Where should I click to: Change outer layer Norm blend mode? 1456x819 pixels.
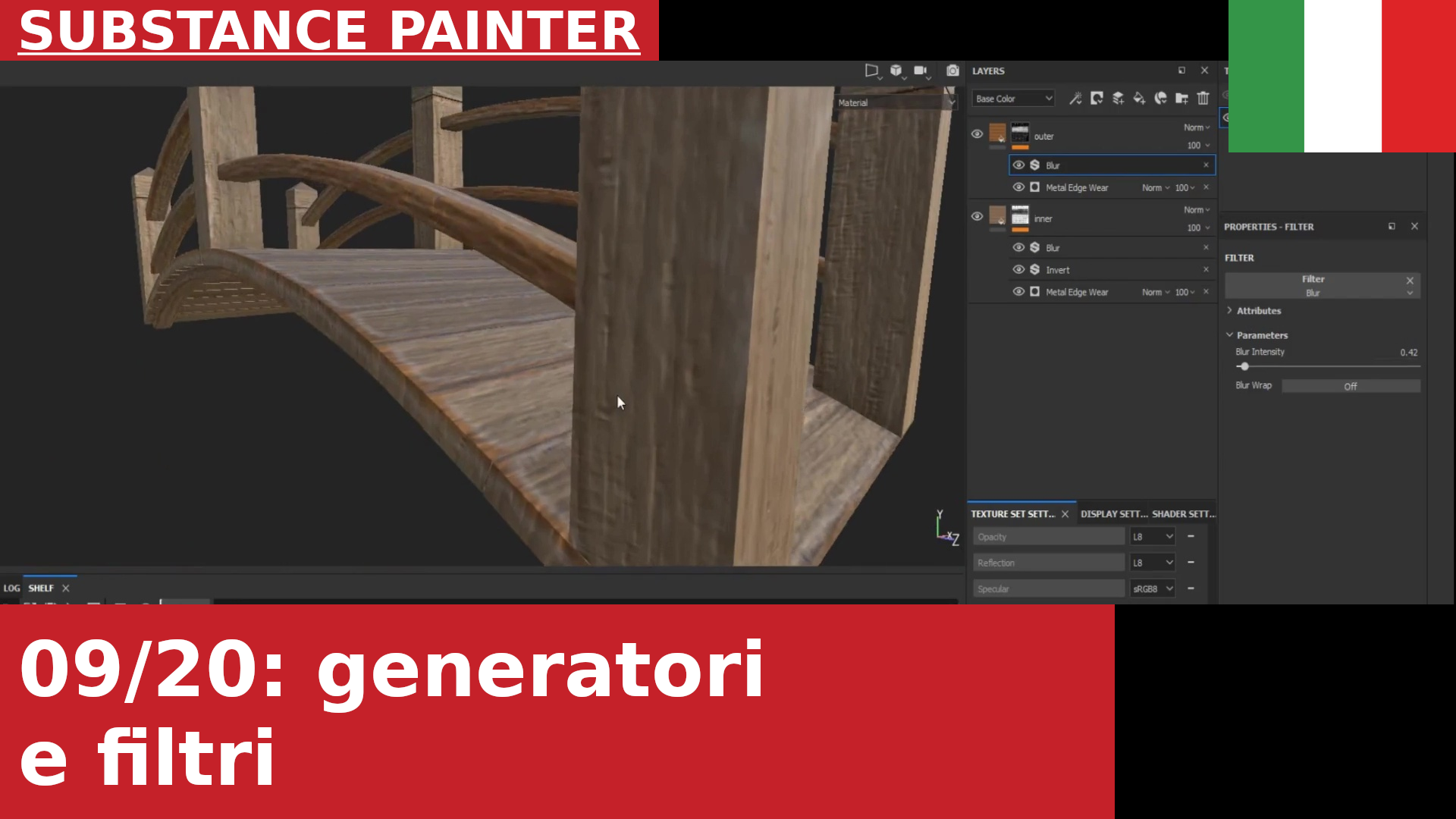(x=1197, y=127)
